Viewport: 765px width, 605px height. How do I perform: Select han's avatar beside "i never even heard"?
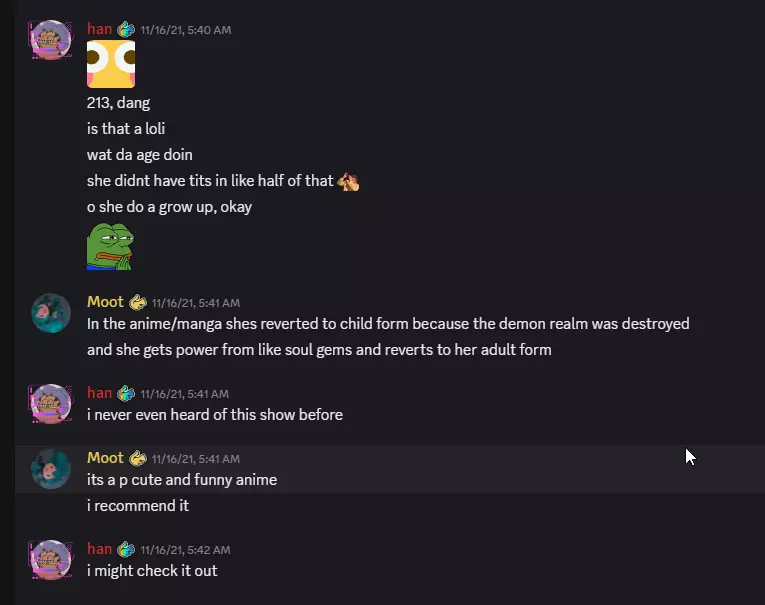[x=51, y=403]
